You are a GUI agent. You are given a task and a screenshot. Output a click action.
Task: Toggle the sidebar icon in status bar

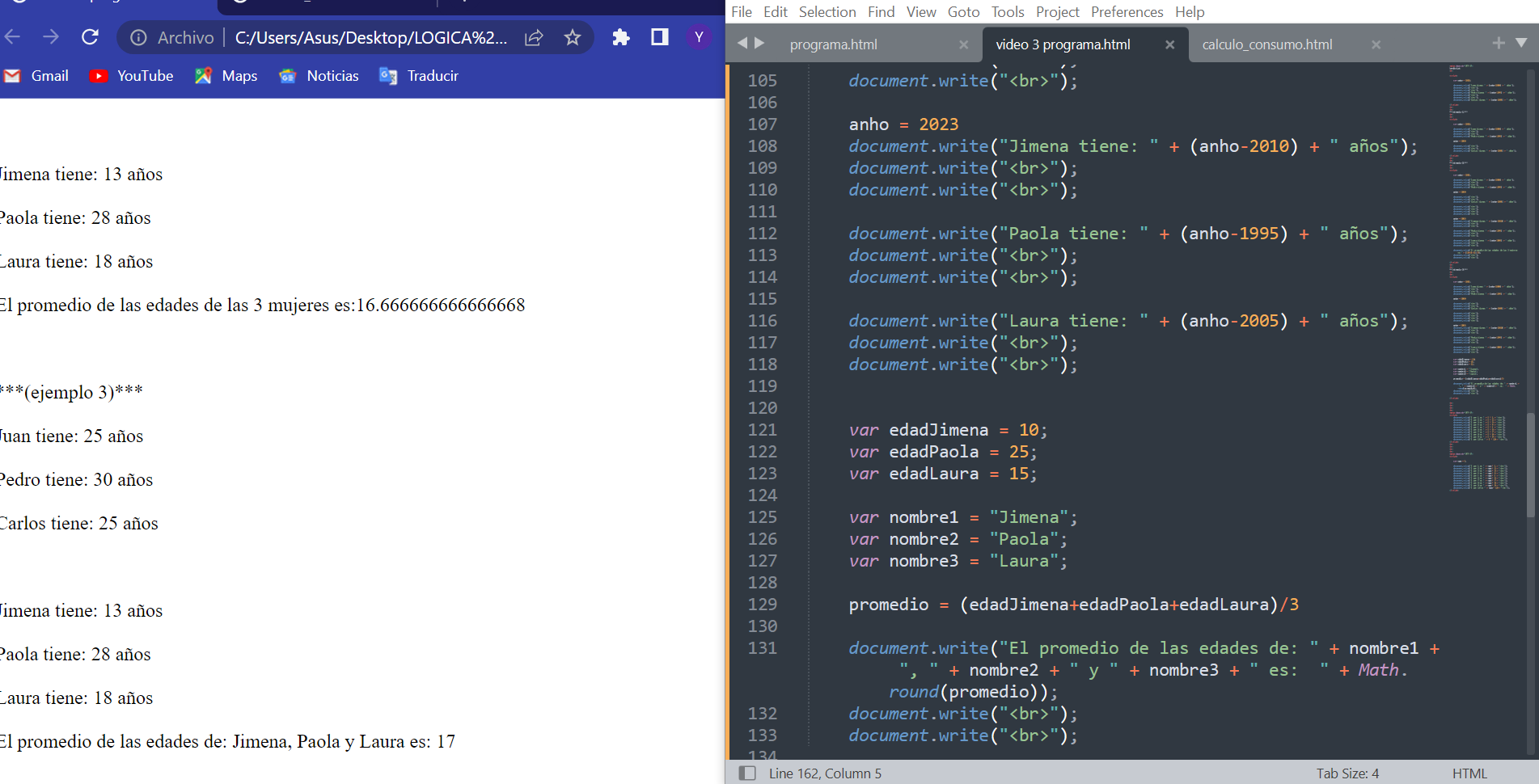pyautogui.click(x=747, y=773)
